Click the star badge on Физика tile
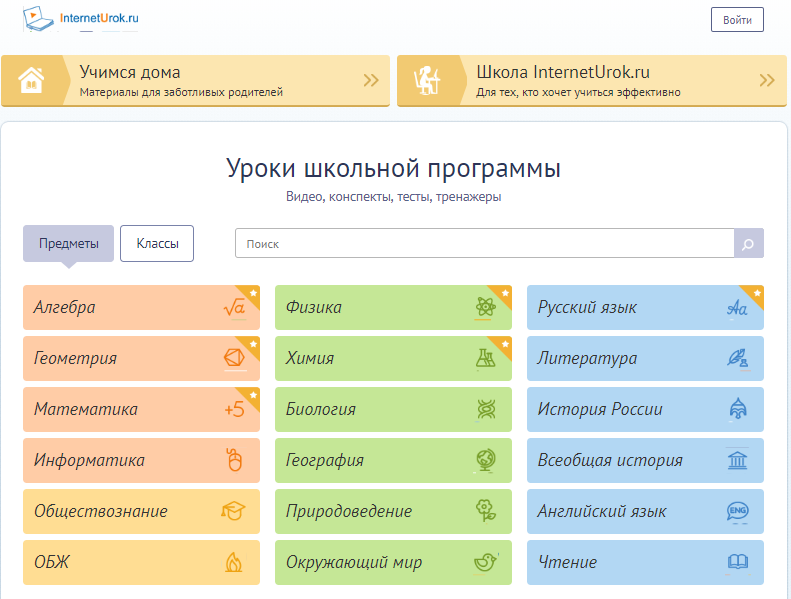The width and height of the screenshot is (791, 599). pyautogui.click(x=505, y=293)
